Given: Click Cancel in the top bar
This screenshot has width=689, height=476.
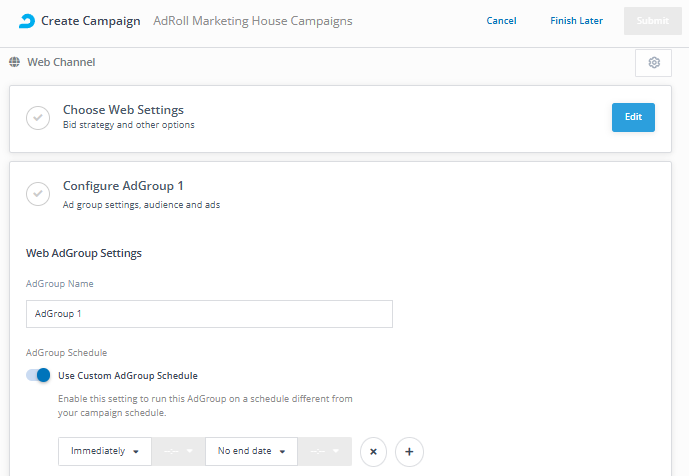Looking at the screenshot, I should [x=501, y=21].
